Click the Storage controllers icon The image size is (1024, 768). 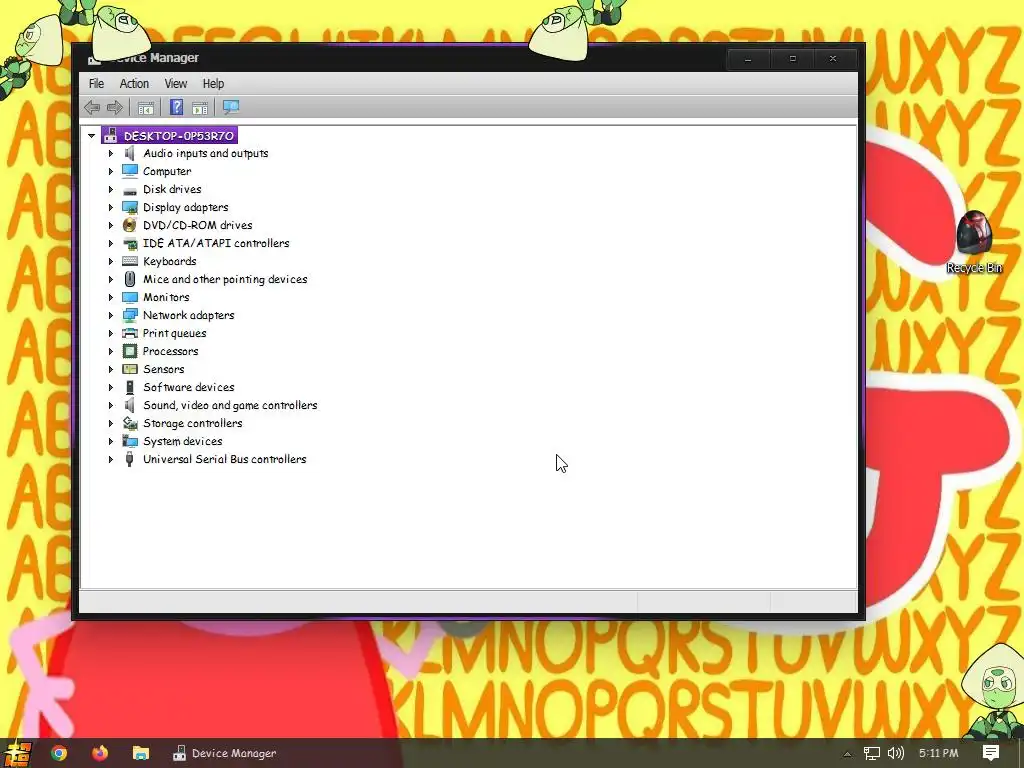pos(130,423)
